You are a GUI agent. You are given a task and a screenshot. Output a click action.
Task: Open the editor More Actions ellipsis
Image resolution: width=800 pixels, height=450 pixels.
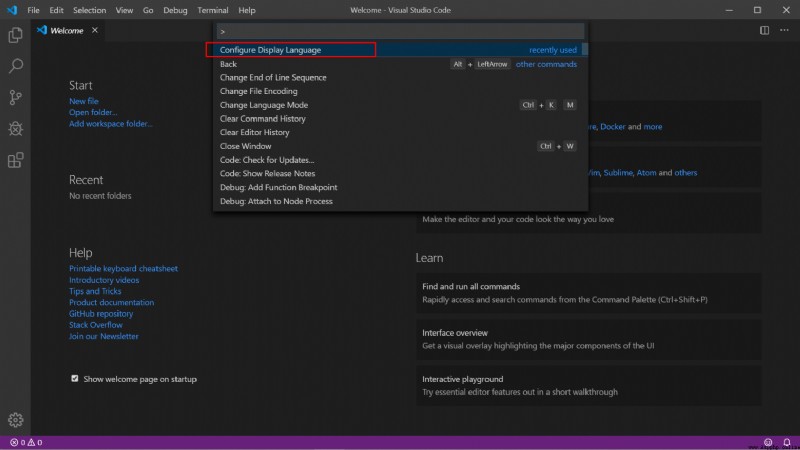click(x=784, y=31)
